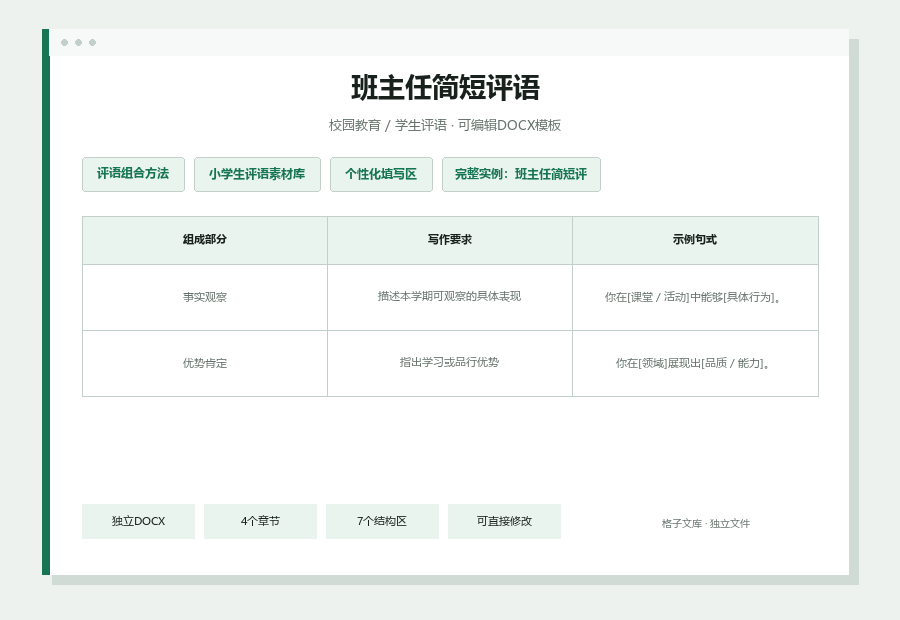Viewport: 900px width, 620px height.
Task: Open the 评语组合方法 tab
Action: [133, 174]
